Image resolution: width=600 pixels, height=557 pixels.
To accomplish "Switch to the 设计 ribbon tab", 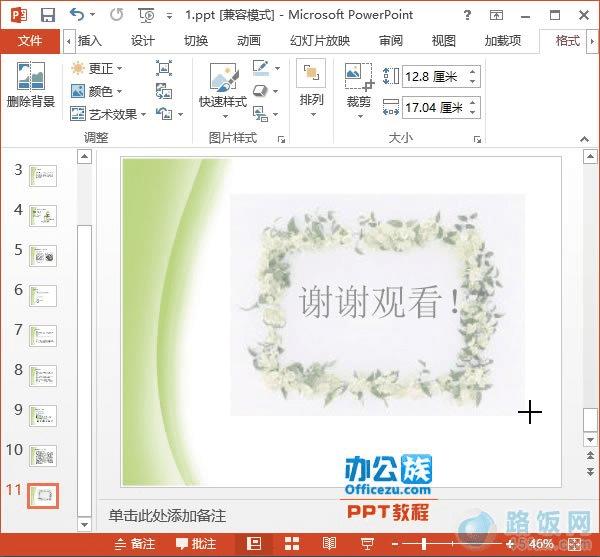I will 143,41.
